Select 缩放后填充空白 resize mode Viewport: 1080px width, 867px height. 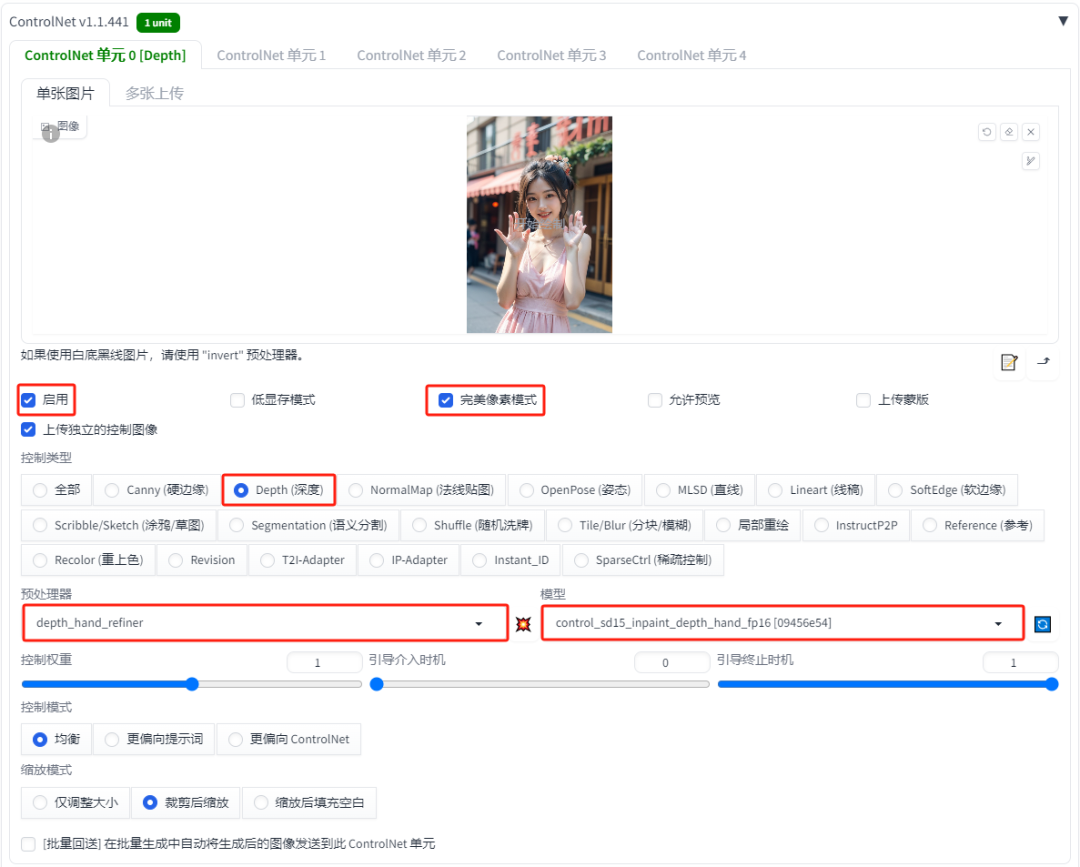309,803
